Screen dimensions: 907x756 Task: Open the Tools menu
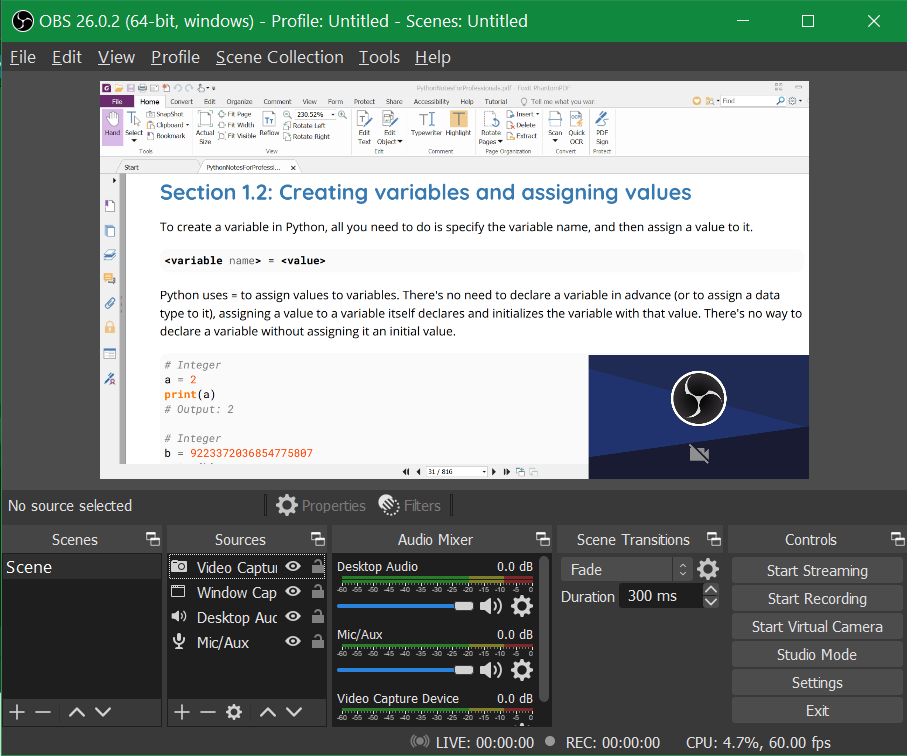click(379, 57)
